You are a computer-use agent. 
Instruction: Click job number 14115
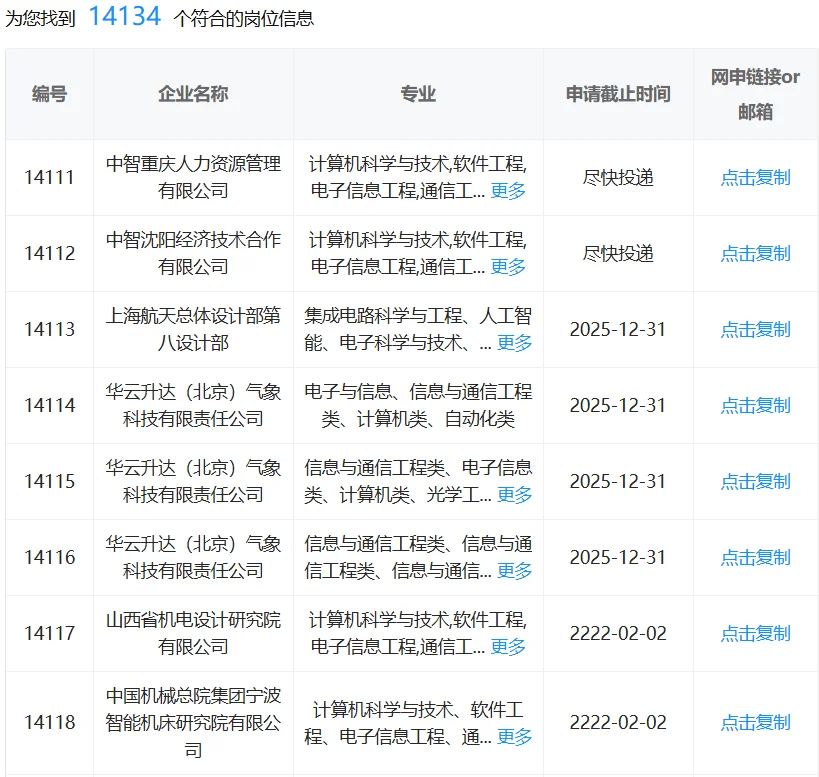(x=50, y=481)
